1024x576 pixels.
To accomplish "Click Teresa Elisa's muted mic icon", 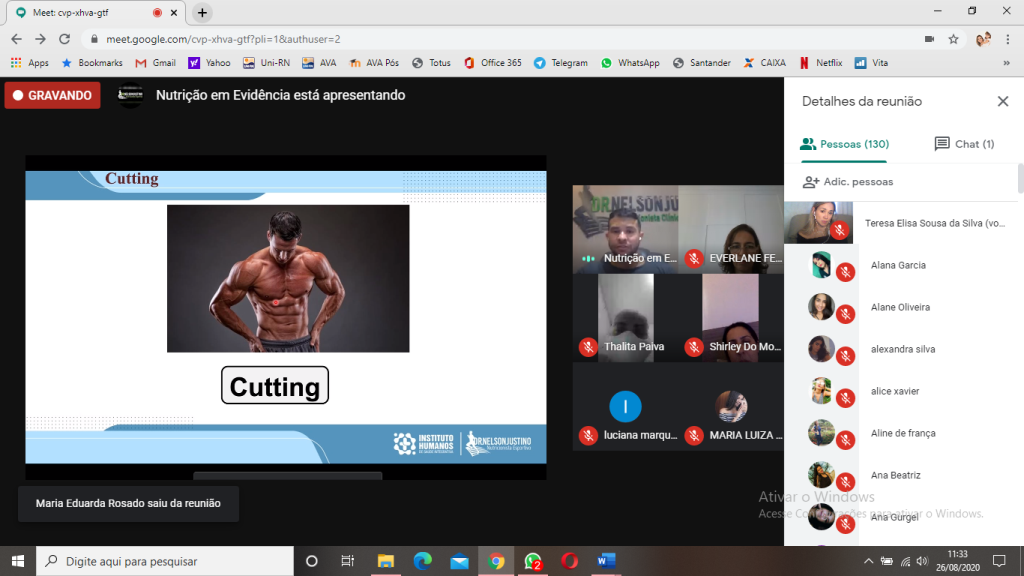I will click(840, 230).
